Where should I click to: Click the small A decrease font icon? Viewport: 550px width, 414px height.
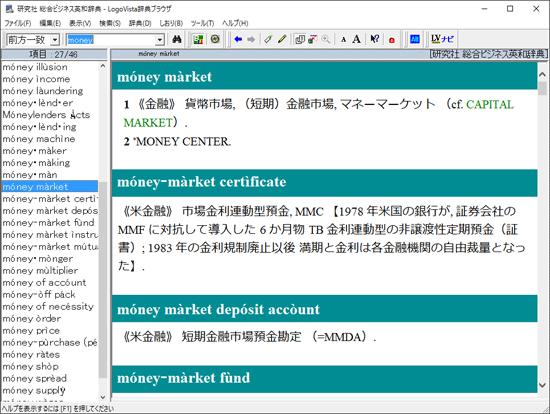tap(344, 40)
